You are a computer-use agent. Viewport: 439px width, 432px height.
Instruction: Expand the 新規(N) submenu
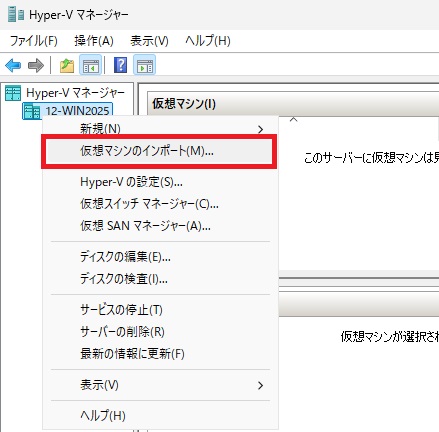pos(160,129)
